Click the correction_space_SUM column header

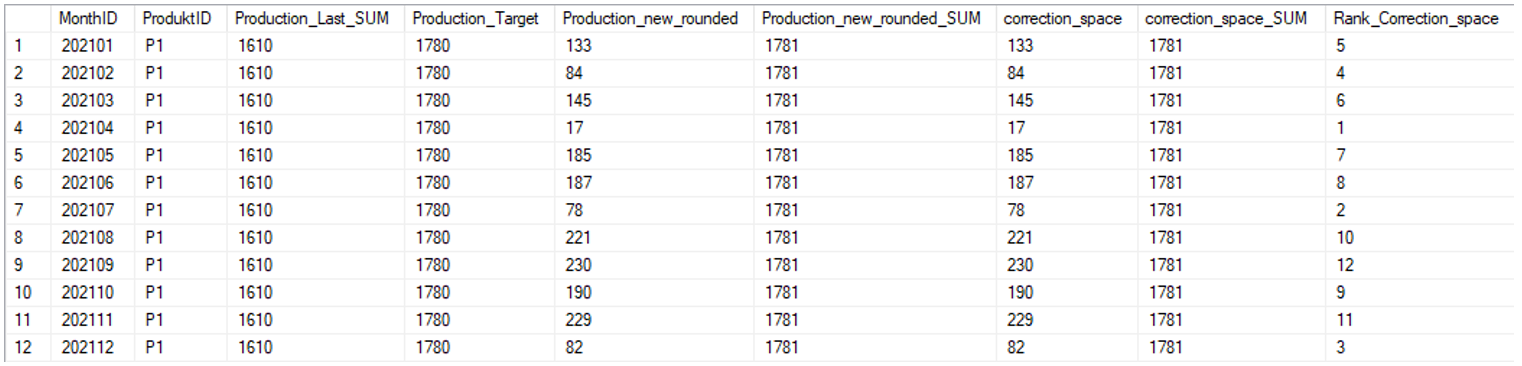pyautogui.click(x=1231, y=19)
